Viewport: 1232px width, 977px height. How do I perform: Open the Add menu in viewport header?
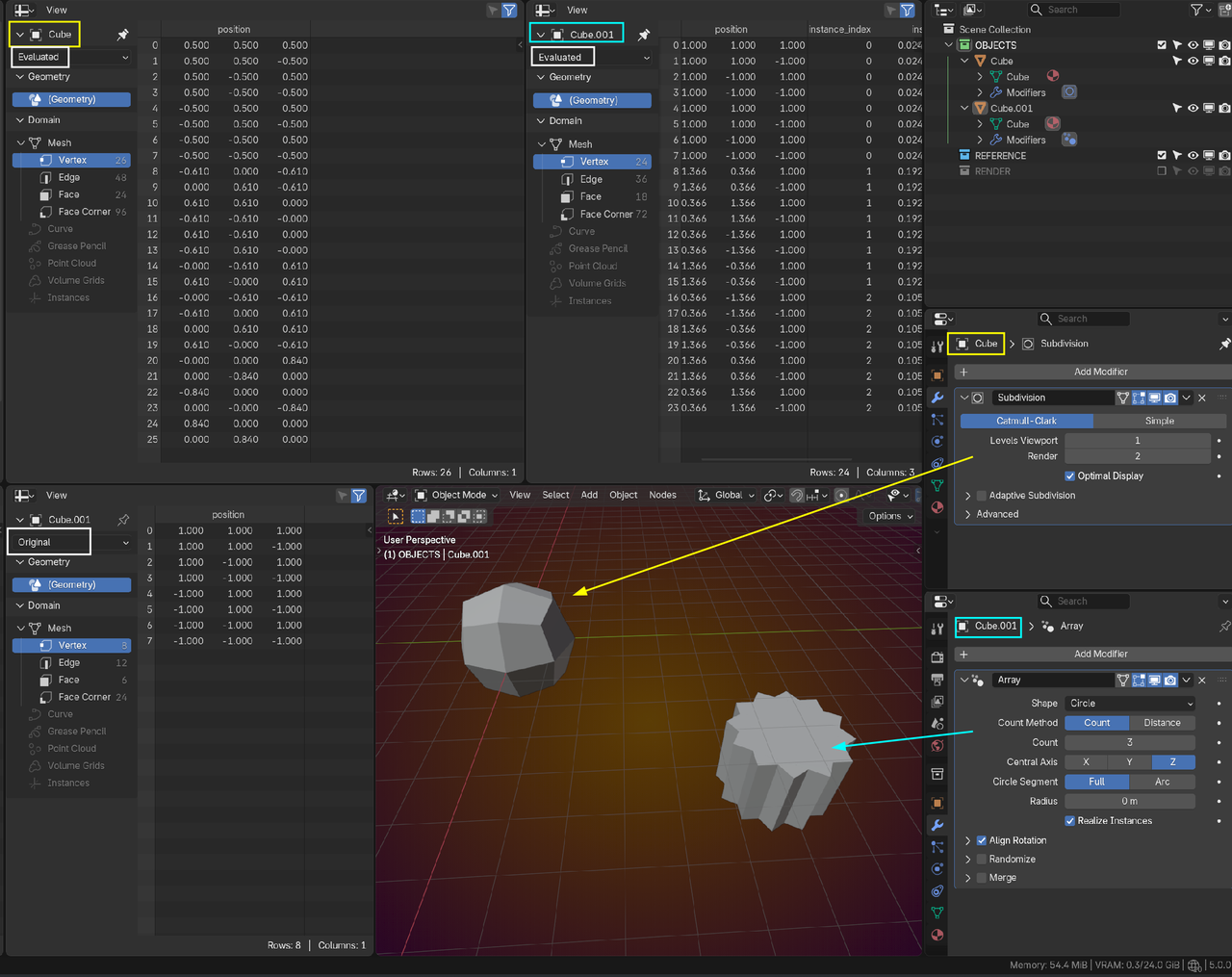(589, 496)
